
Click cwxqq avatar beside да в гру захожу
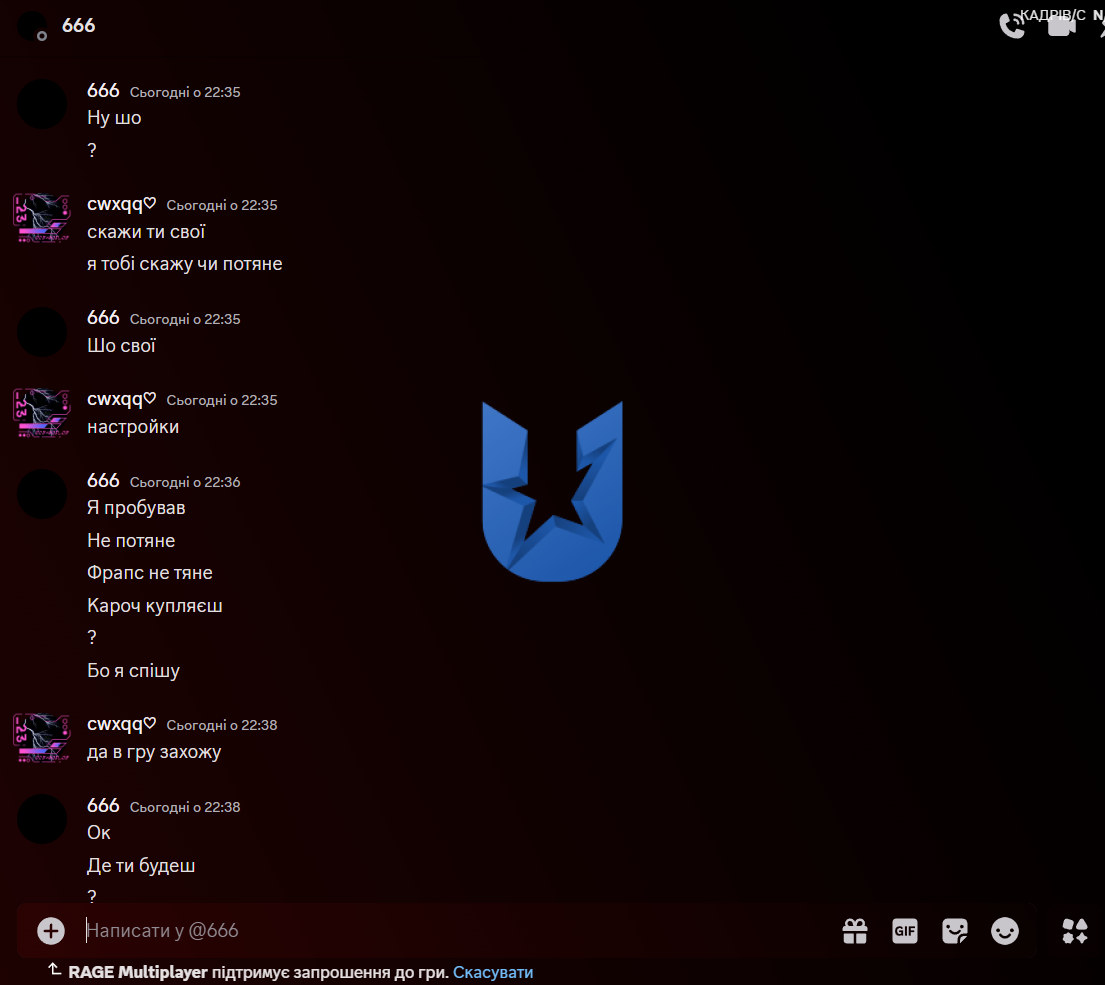coord(42,738)
